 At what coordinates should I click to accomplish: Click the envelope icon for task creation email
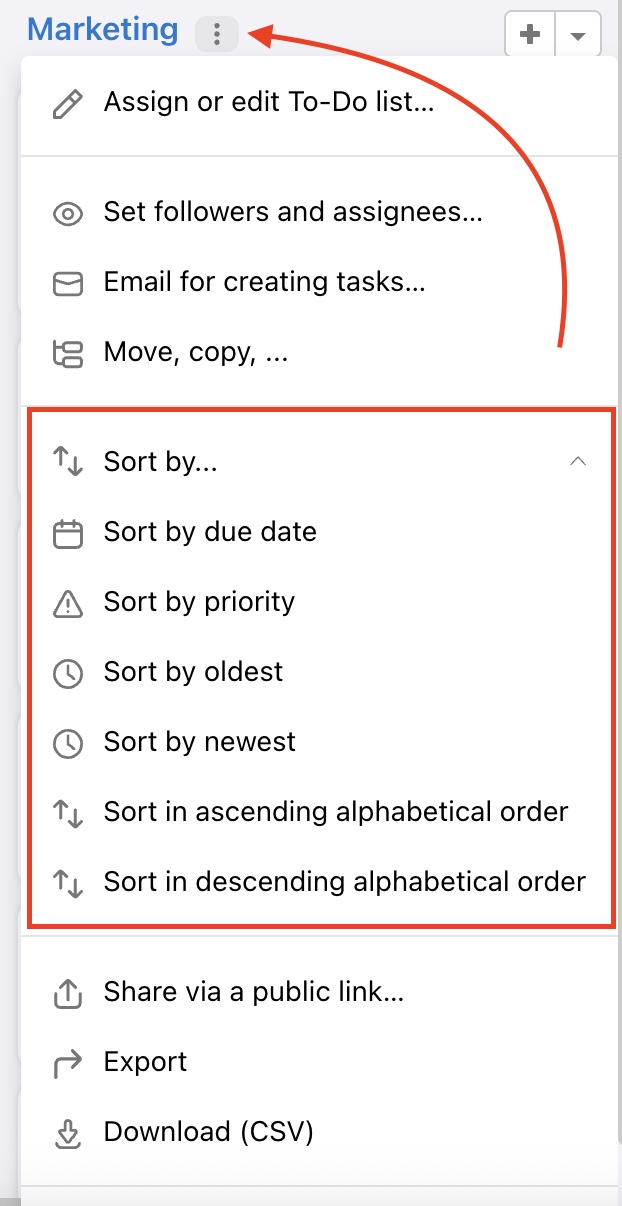click(67, 282)
